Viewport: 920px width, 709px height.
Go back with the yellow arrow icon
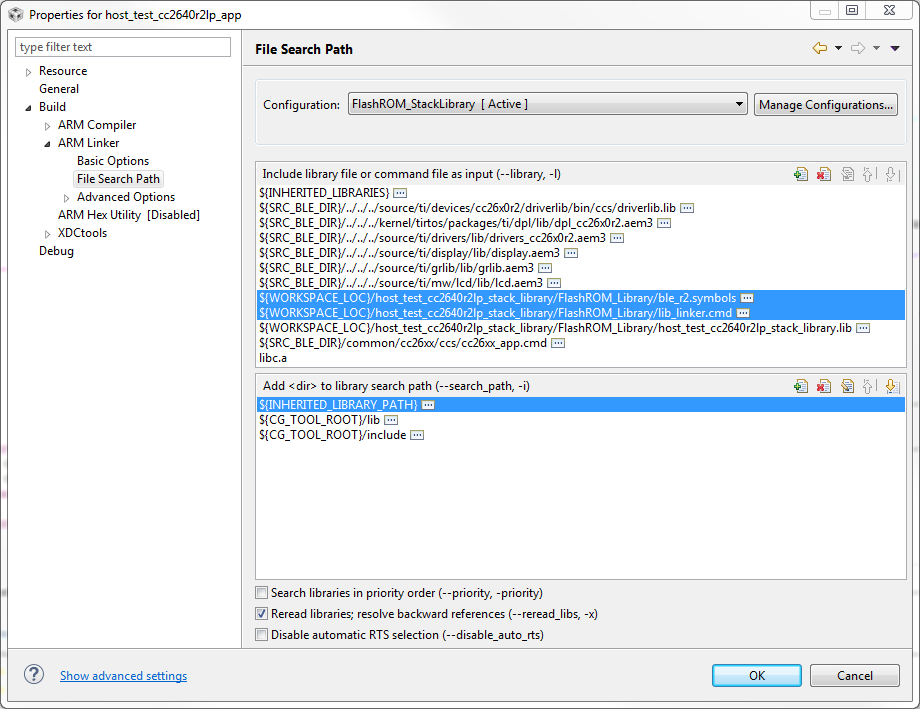[x=820, y=48]
